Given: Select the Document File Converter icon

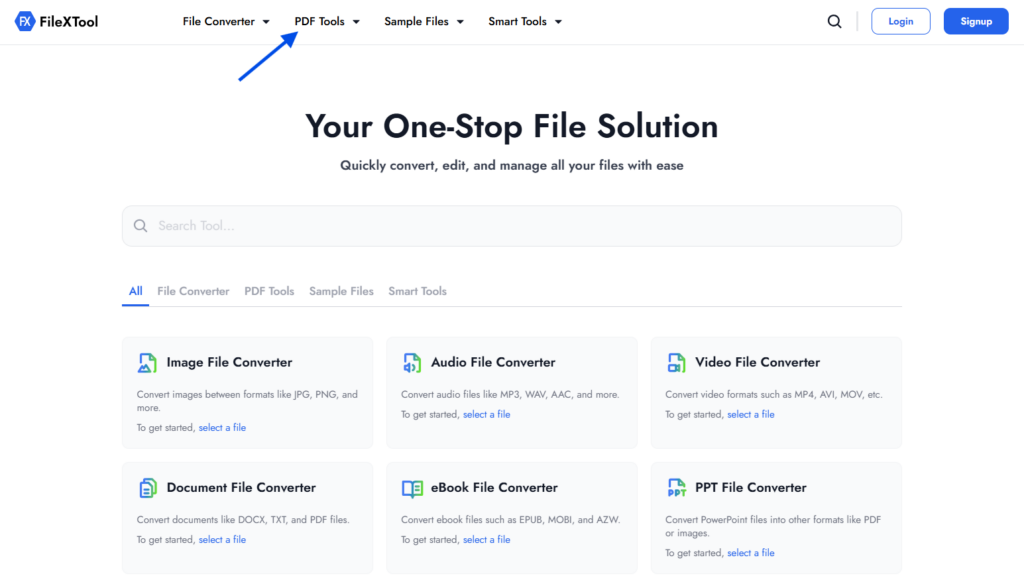Looking at the screenshot, I should [148, 486].
